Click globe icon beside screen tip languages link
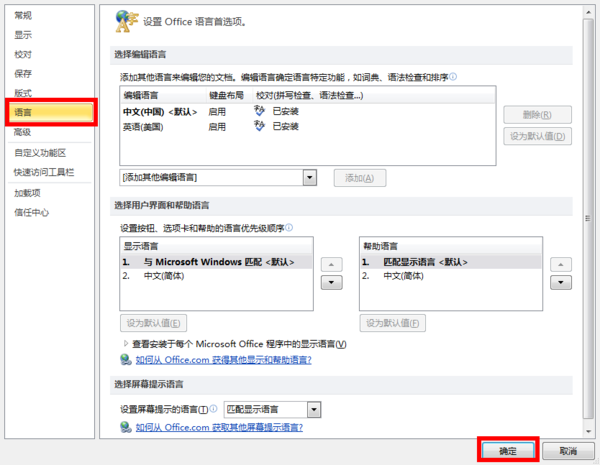 pyautogui.click(x=126, y=427)
